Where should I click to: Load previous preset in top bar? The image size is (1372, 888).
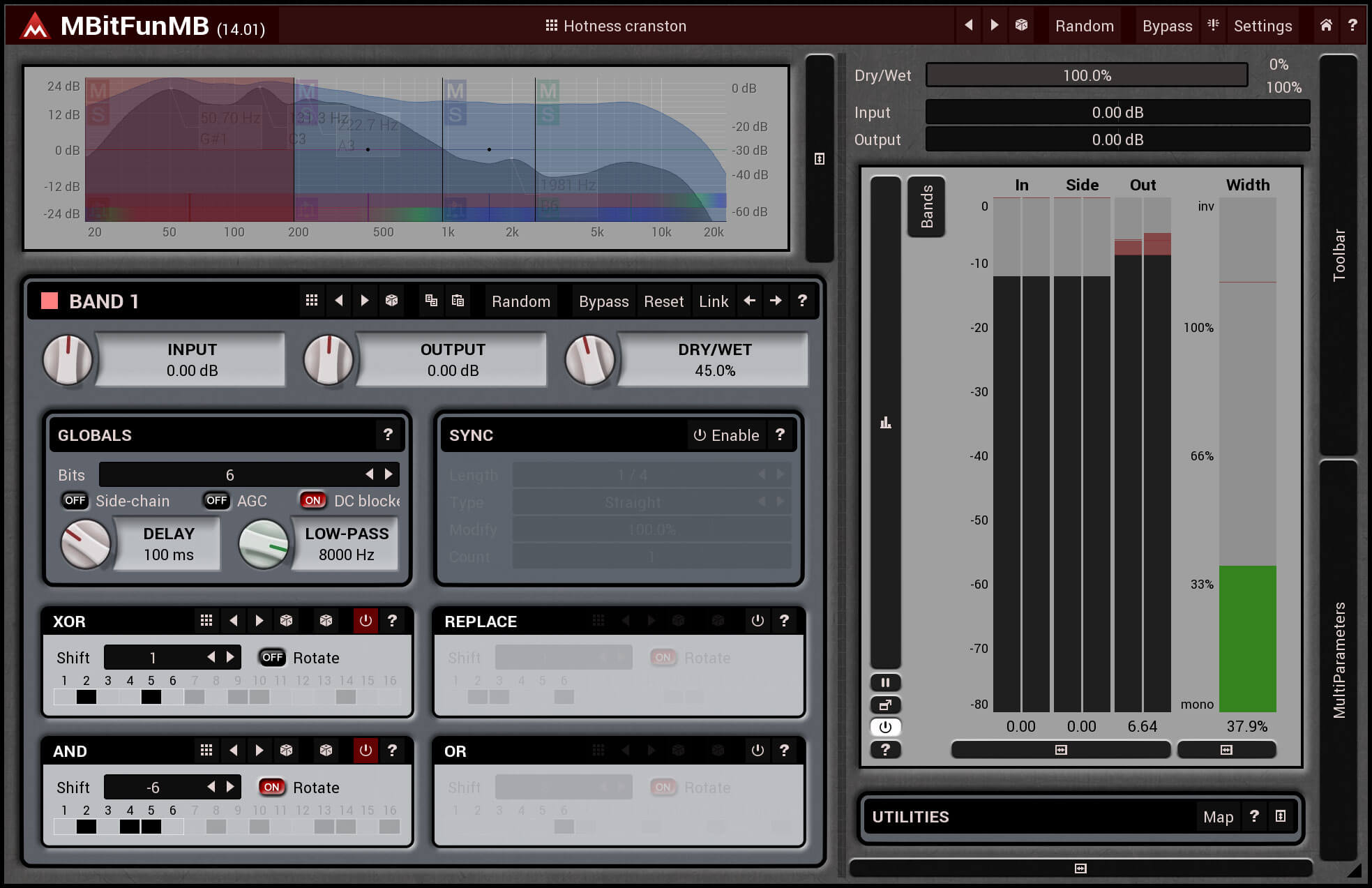(x=969, y=26)
